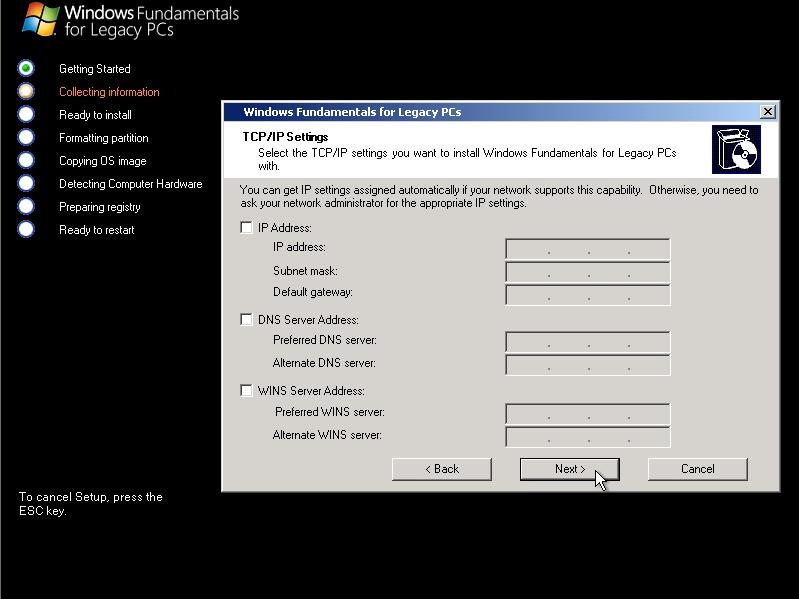Enable the DNS Server Address checkbox
Viewport: 799px width, 599px height.
point(246,319)
